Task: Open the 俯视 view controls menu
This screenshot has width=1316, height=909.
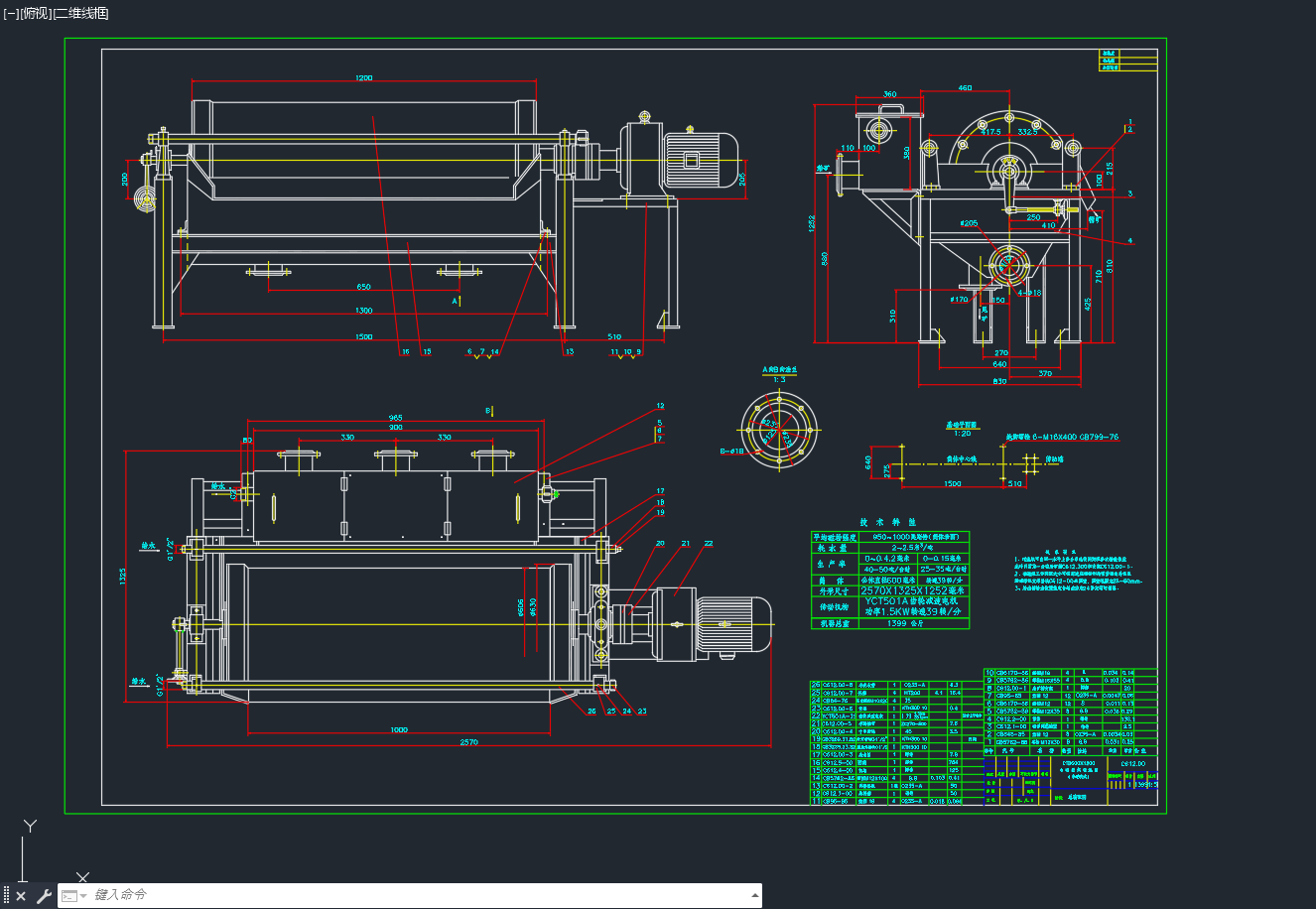Action: coord(35,13)
